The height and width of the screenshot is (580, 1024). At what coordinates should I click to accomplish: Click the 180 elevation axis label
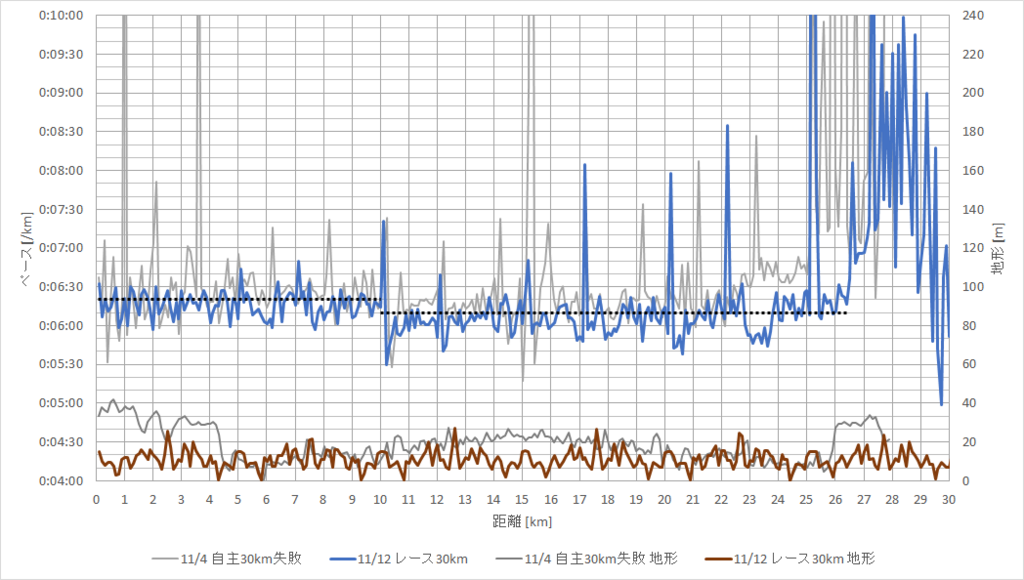pyautogui.click(x=973, y=132)
